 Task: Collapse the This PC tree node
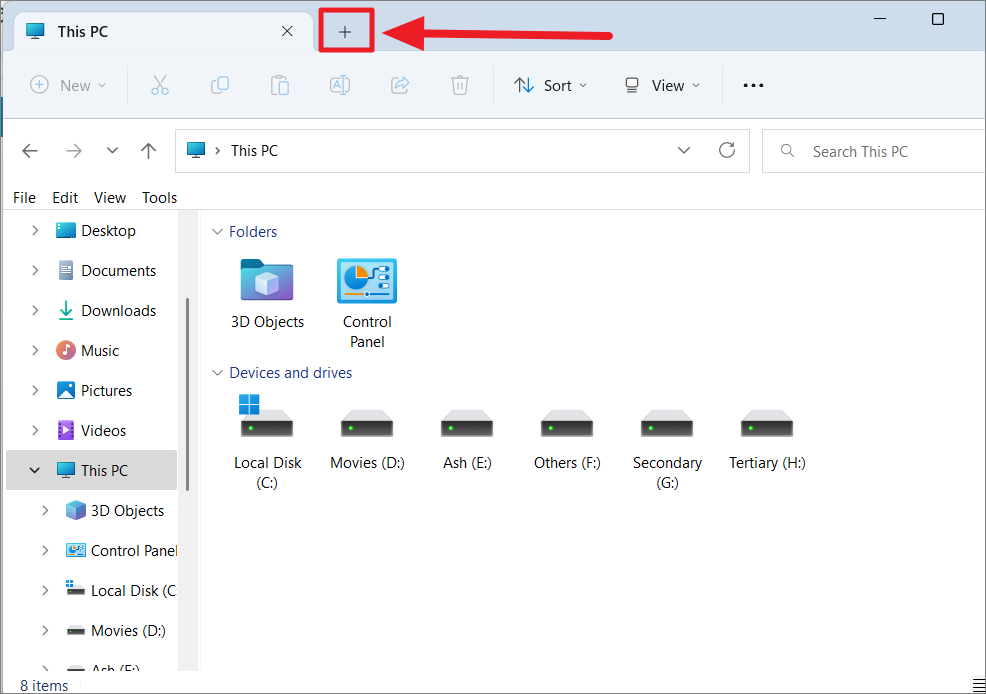click(35, 470)
